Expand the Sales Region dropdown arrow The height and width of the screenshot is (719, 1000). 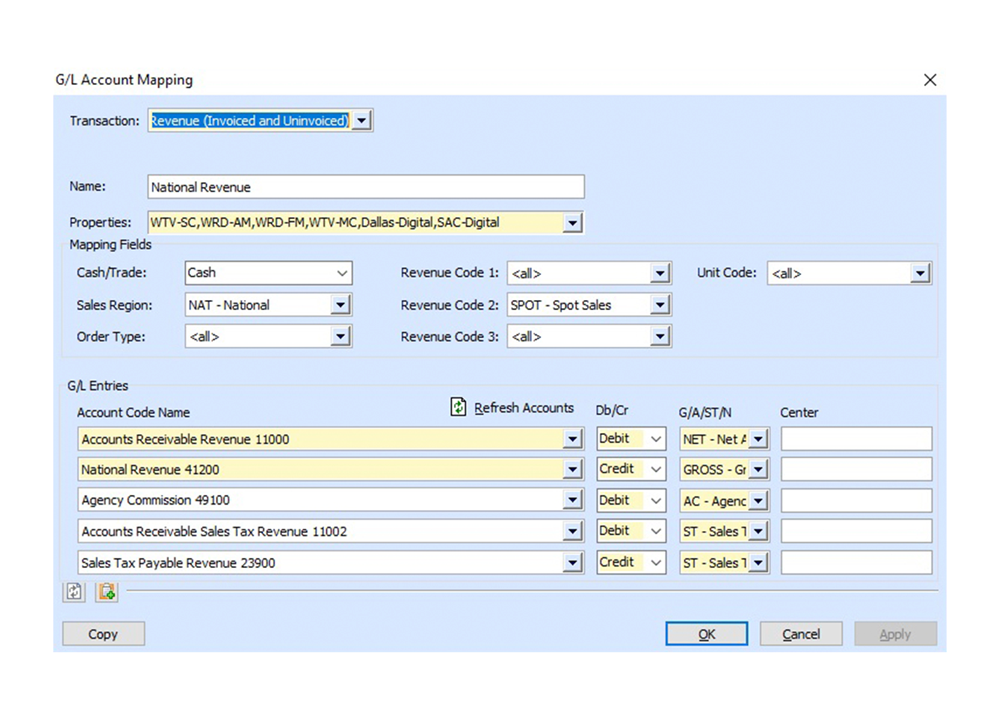340,305
